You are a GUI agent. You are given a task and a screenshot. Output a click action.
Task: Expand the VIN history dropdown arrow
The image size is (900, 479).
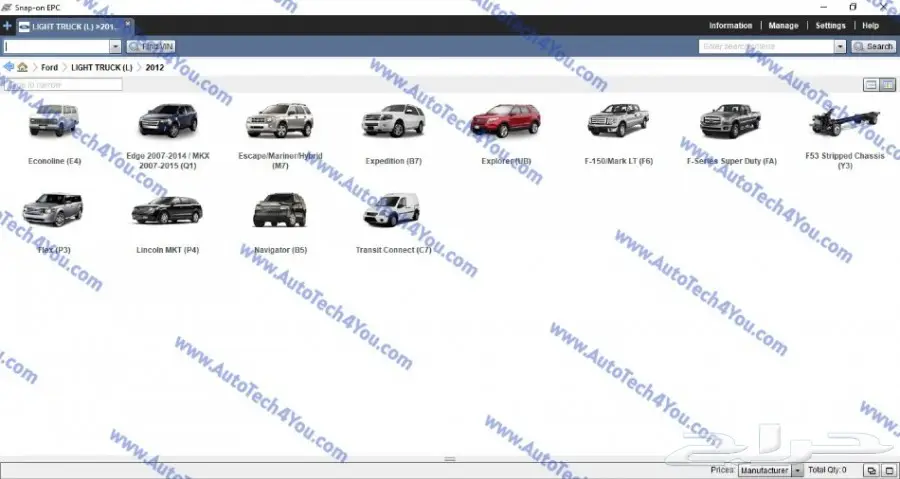pyautogui.click(x=115, y=46)
